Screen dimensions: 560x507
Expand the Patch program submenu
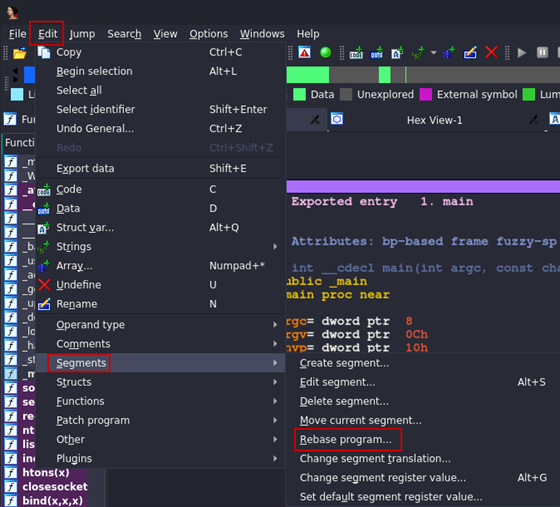161,420
